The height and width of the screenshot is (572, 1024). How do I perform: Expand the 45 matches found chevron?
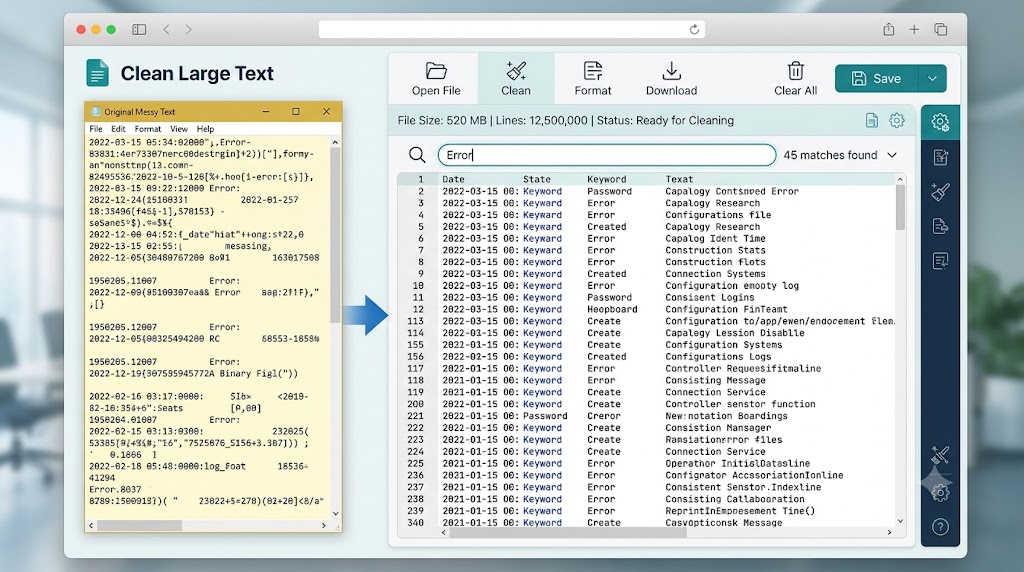[x=892, y=155]
